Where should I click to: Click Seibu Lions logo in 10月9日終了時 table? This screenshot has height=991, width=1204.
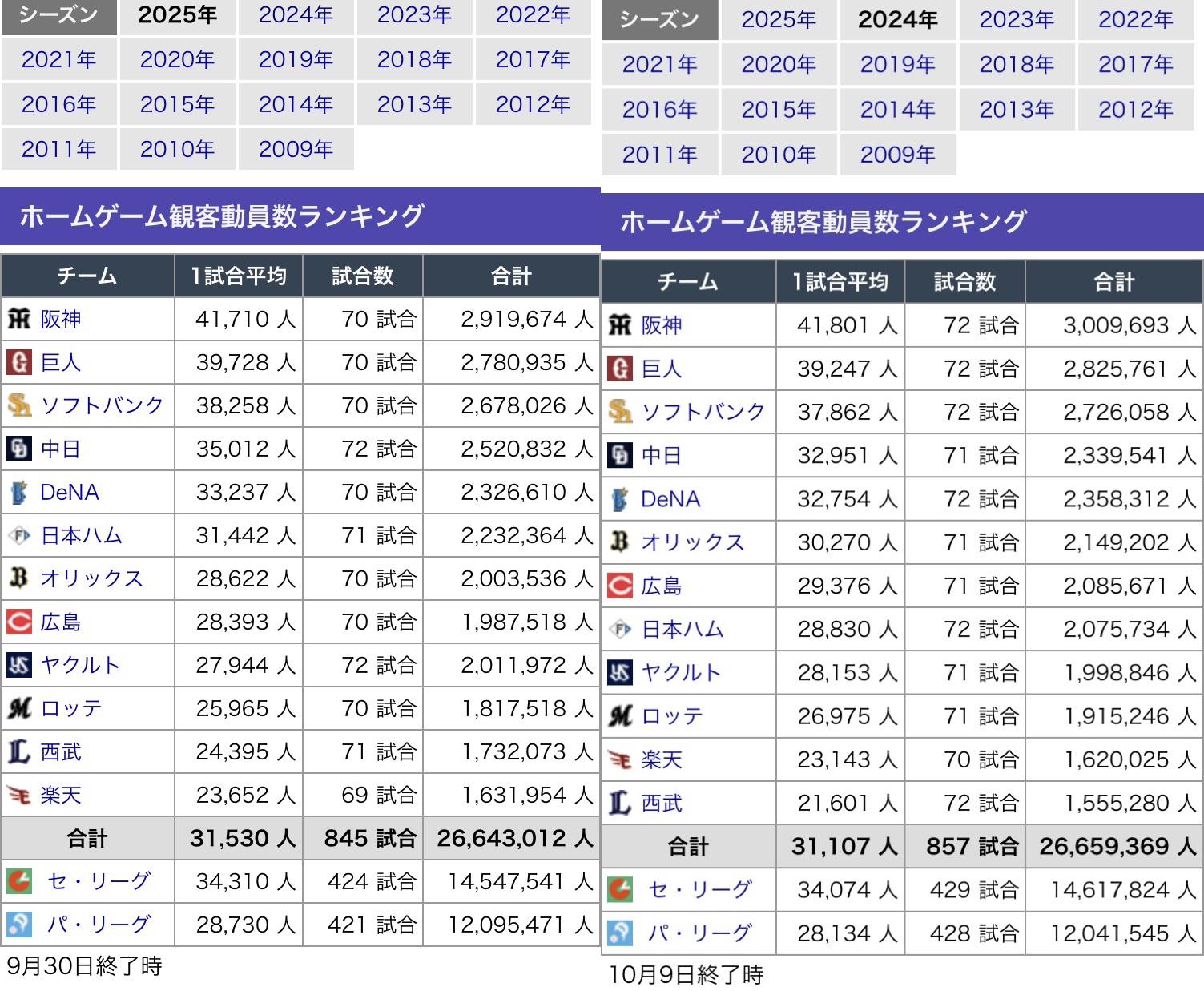pyautogui.click(x=620, y=803)
